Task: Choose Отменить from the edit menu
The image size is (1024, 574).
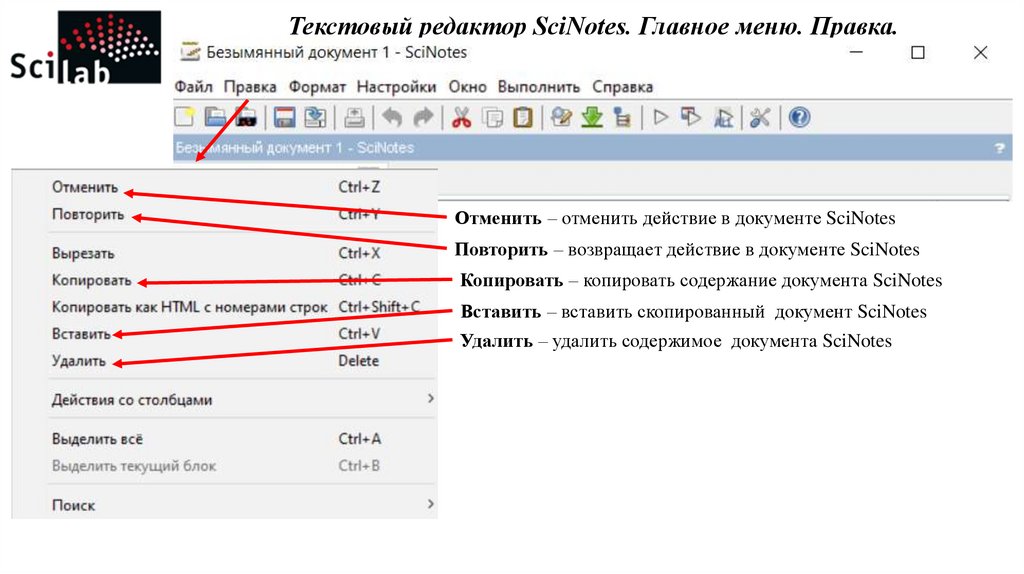Action: [x=224, y=187]
